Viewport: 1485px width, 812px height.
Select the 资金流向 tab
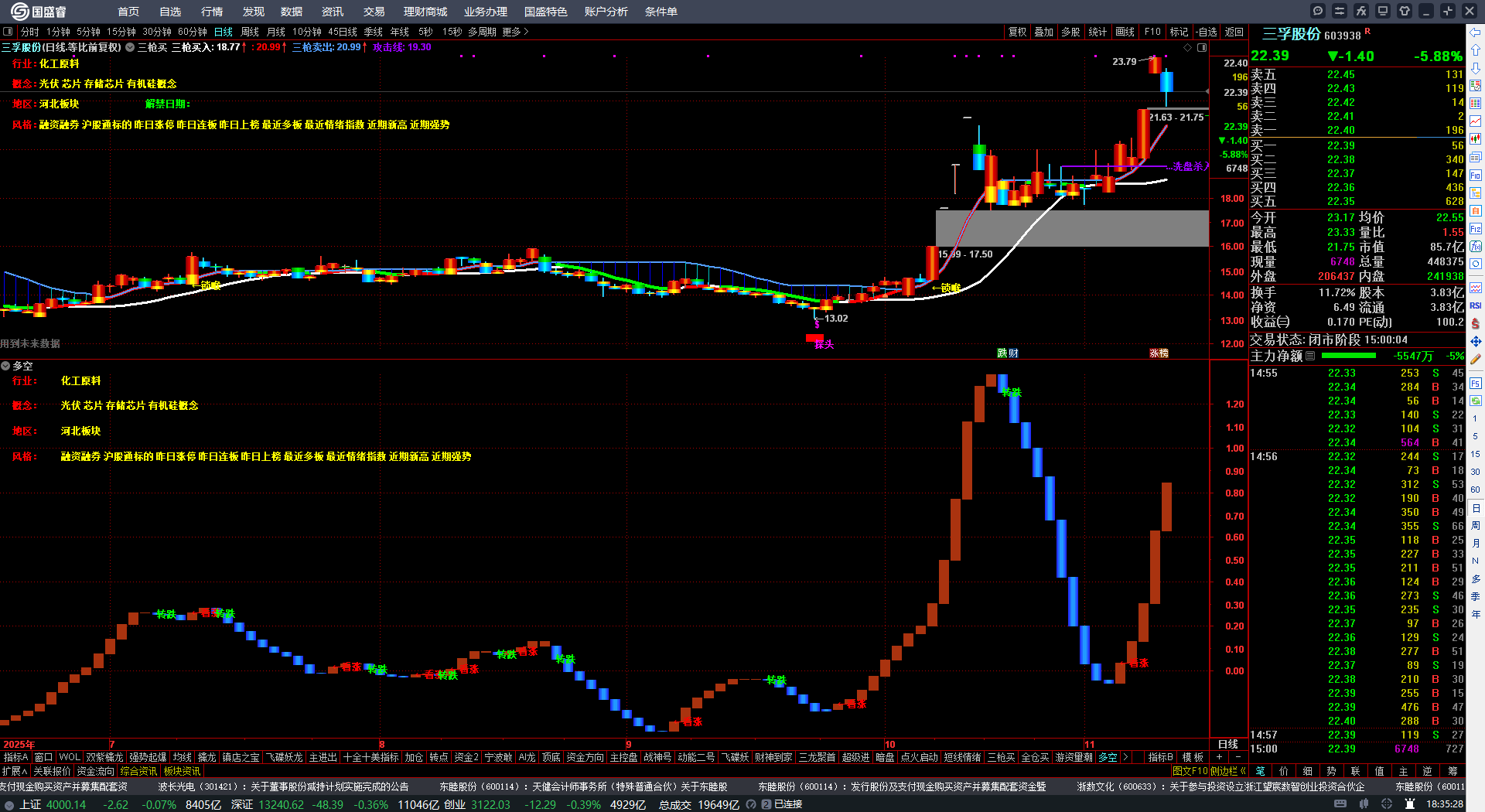[x=95, y=771]
